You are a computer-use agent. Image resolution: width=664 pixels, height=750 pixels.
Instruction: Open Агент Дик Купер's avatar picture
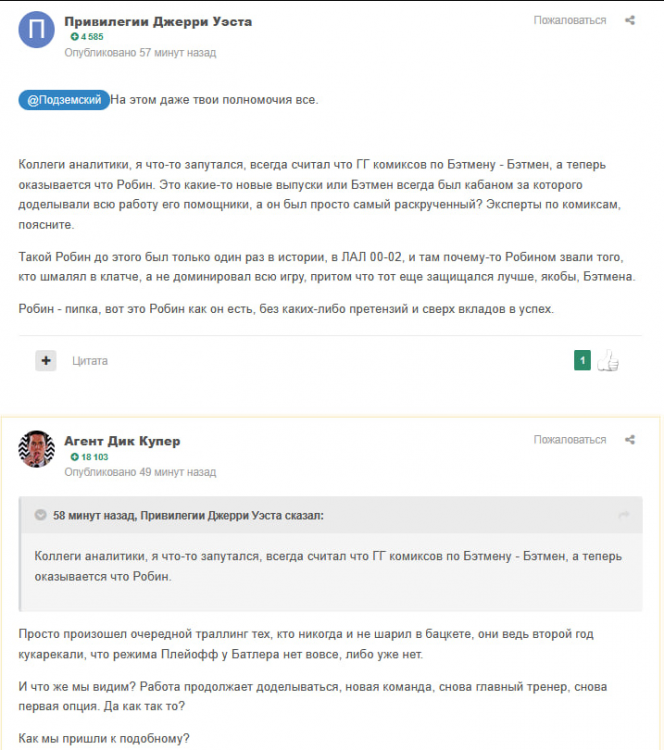click(x=37, y=449)
